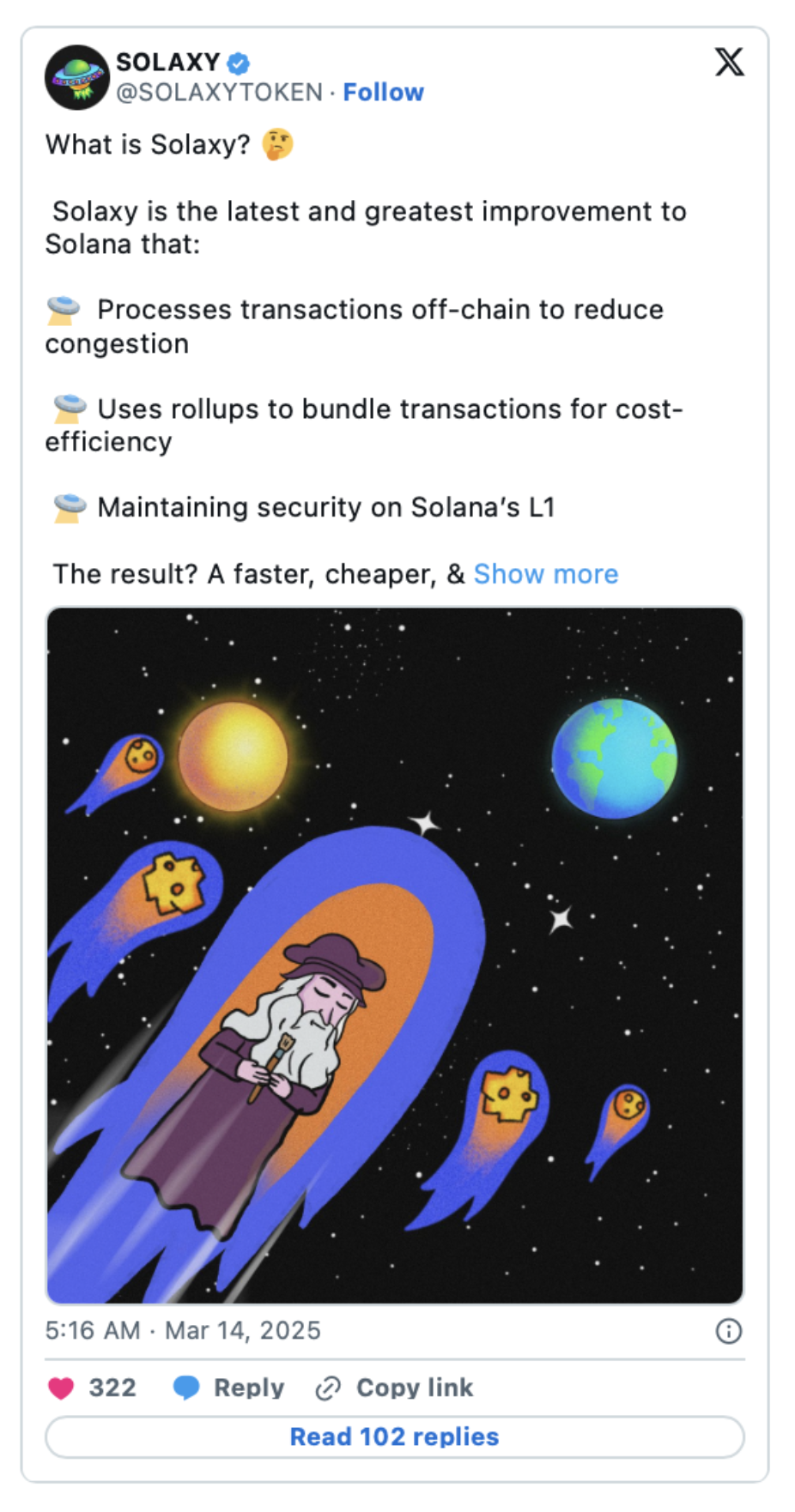Open the X logo in the corner
Viewport: 795px width, 1512px height.
tap(730, 62)
